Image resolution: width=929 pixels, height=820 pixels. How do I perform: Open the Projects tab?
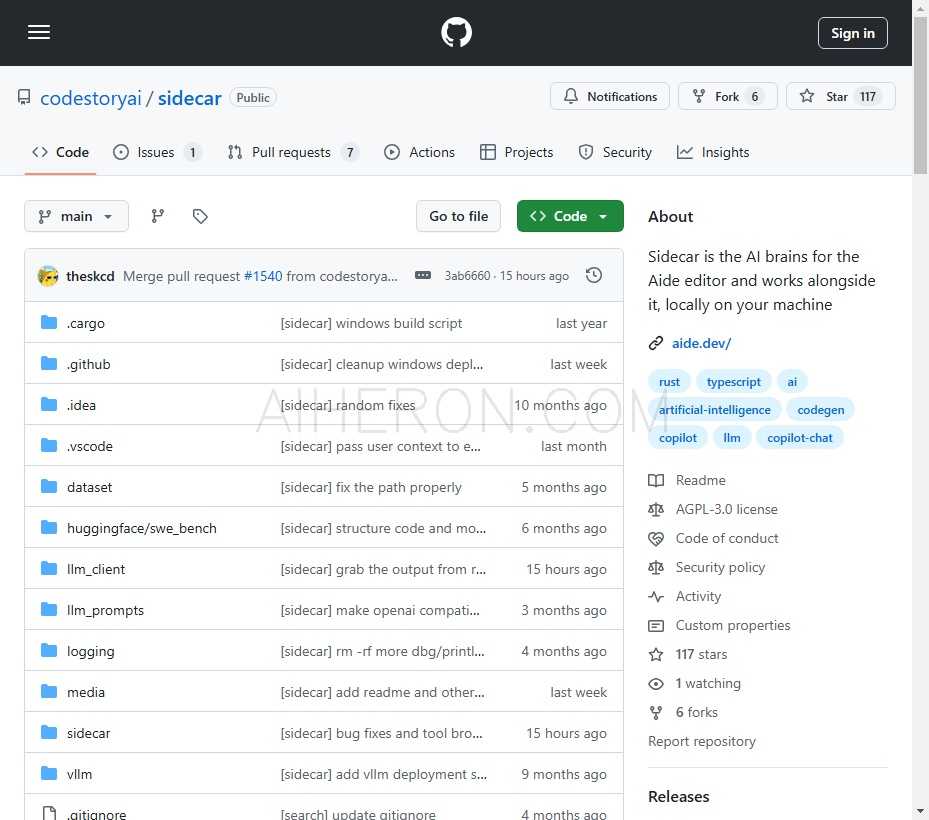[516, 152]
